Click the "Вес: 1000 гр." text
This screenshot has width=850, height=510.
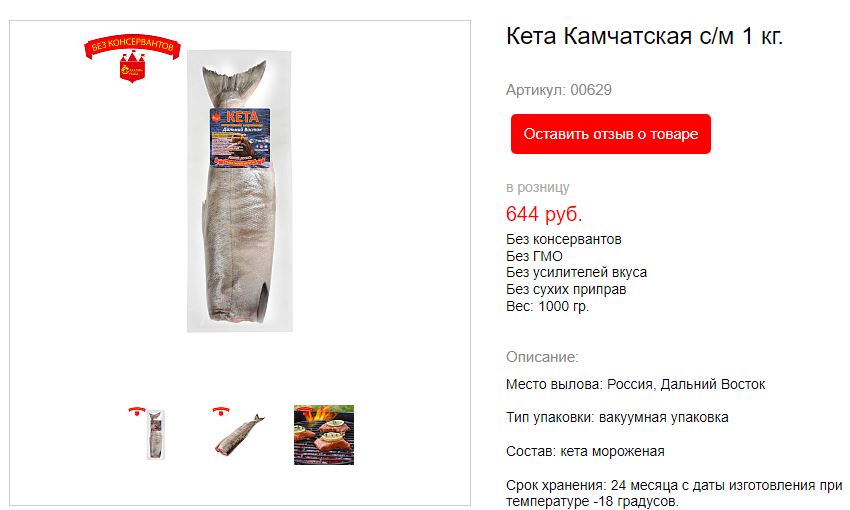(x=547, y=306)
